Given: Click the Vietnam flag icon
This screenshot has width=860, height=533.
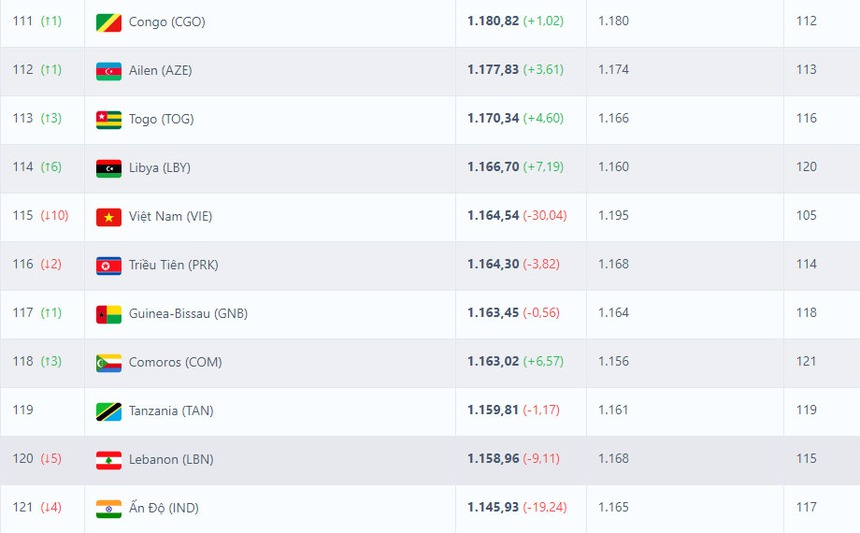Looking at the screenshot, I should pyautogui.click(x=108, y=217).
